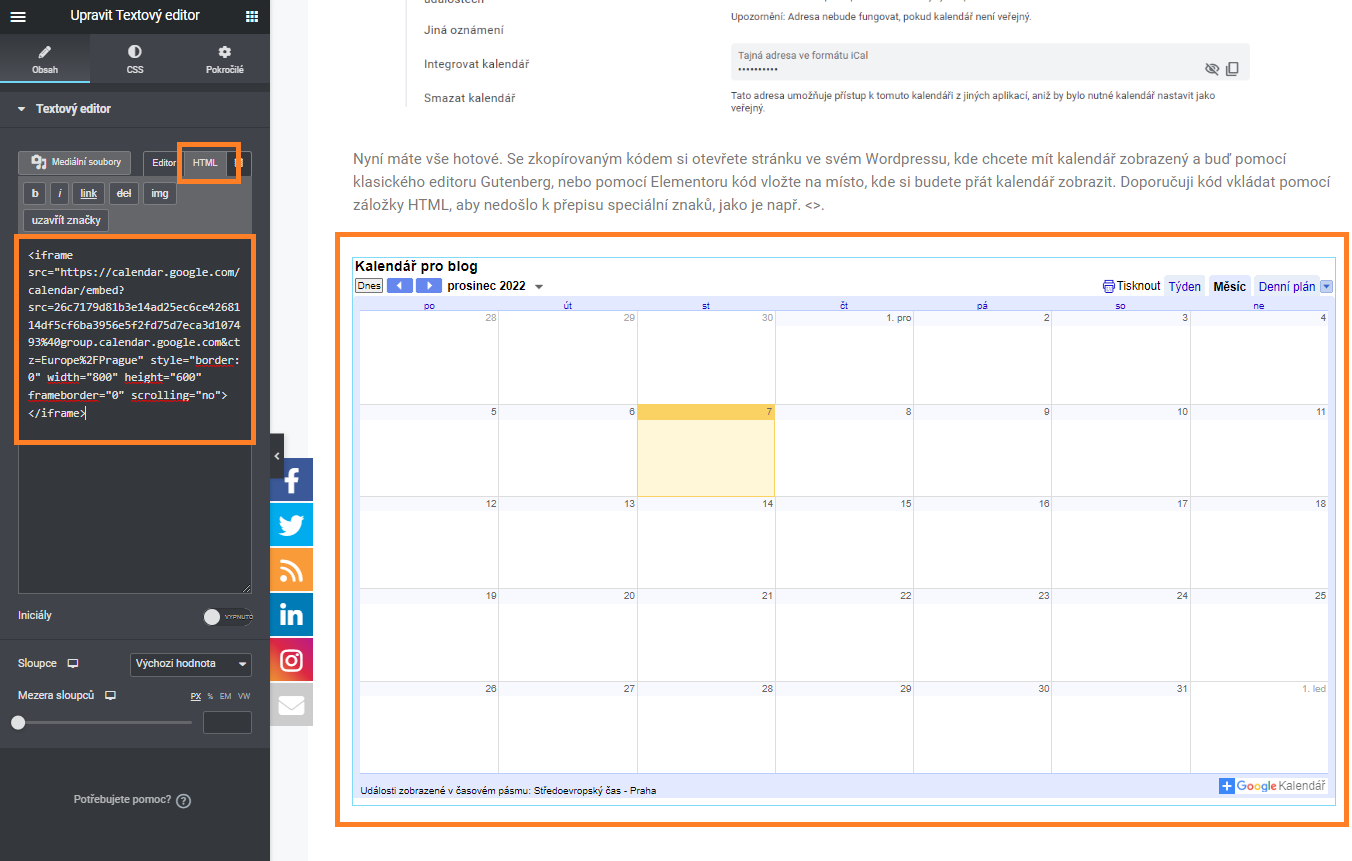Screen dimensions: 1352x861
Task: Switch calendar to Denní plán view
Action: tap(1287, 286)
